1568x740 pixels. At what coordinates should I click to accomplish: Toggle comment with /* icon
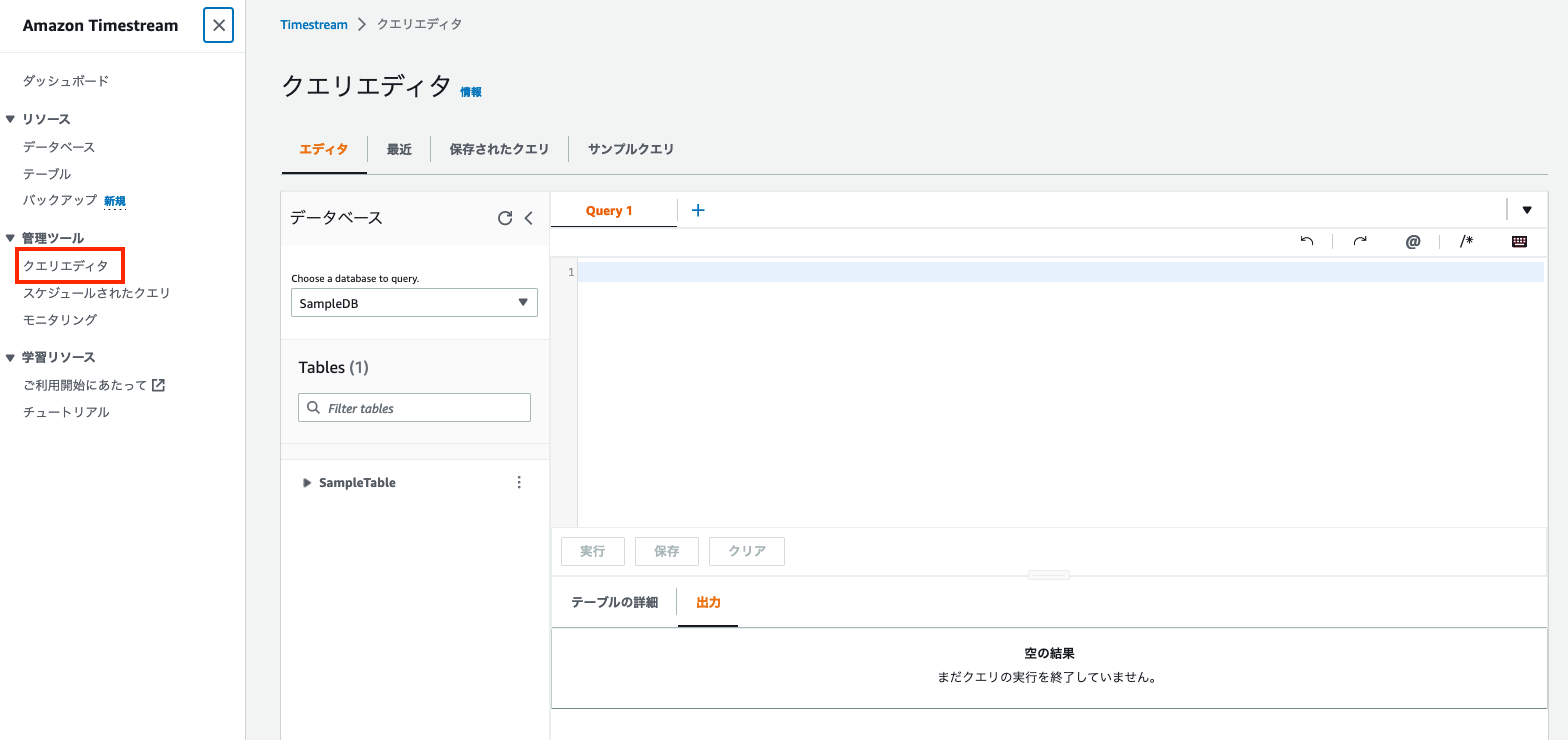1466,241
